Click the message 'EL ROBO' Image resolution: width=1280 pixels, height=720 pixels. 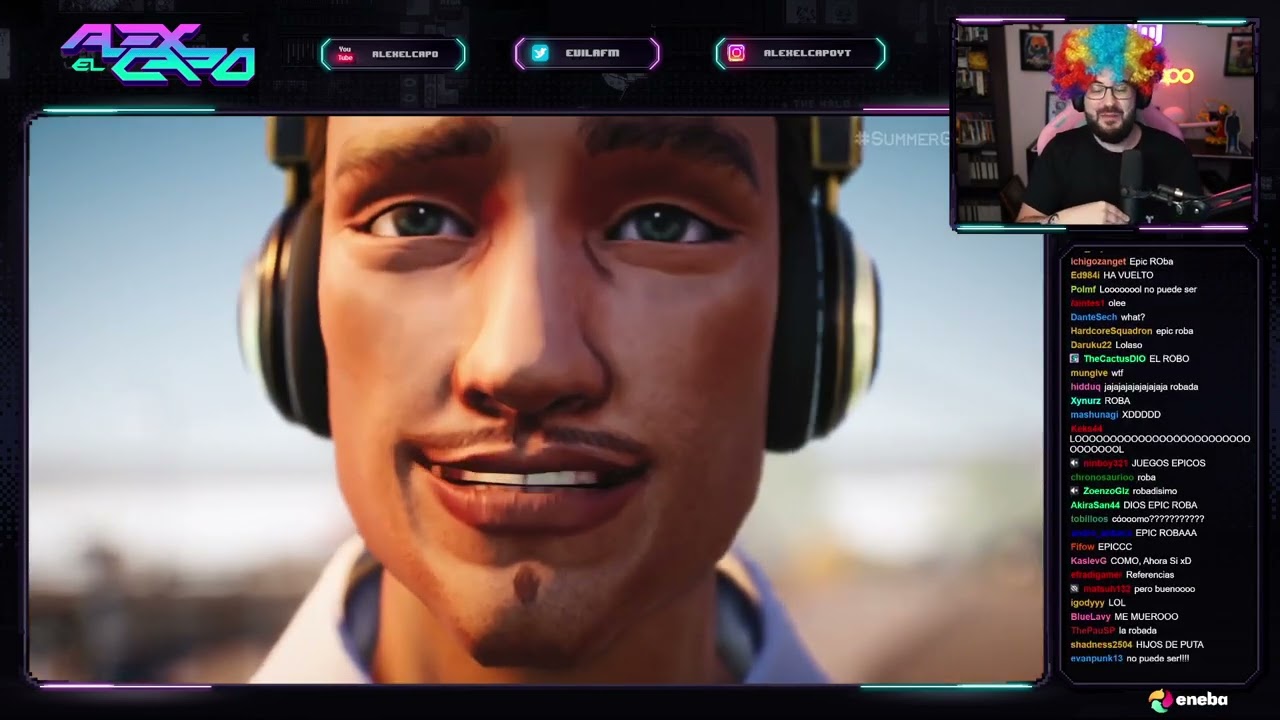tap(1169, 358)
